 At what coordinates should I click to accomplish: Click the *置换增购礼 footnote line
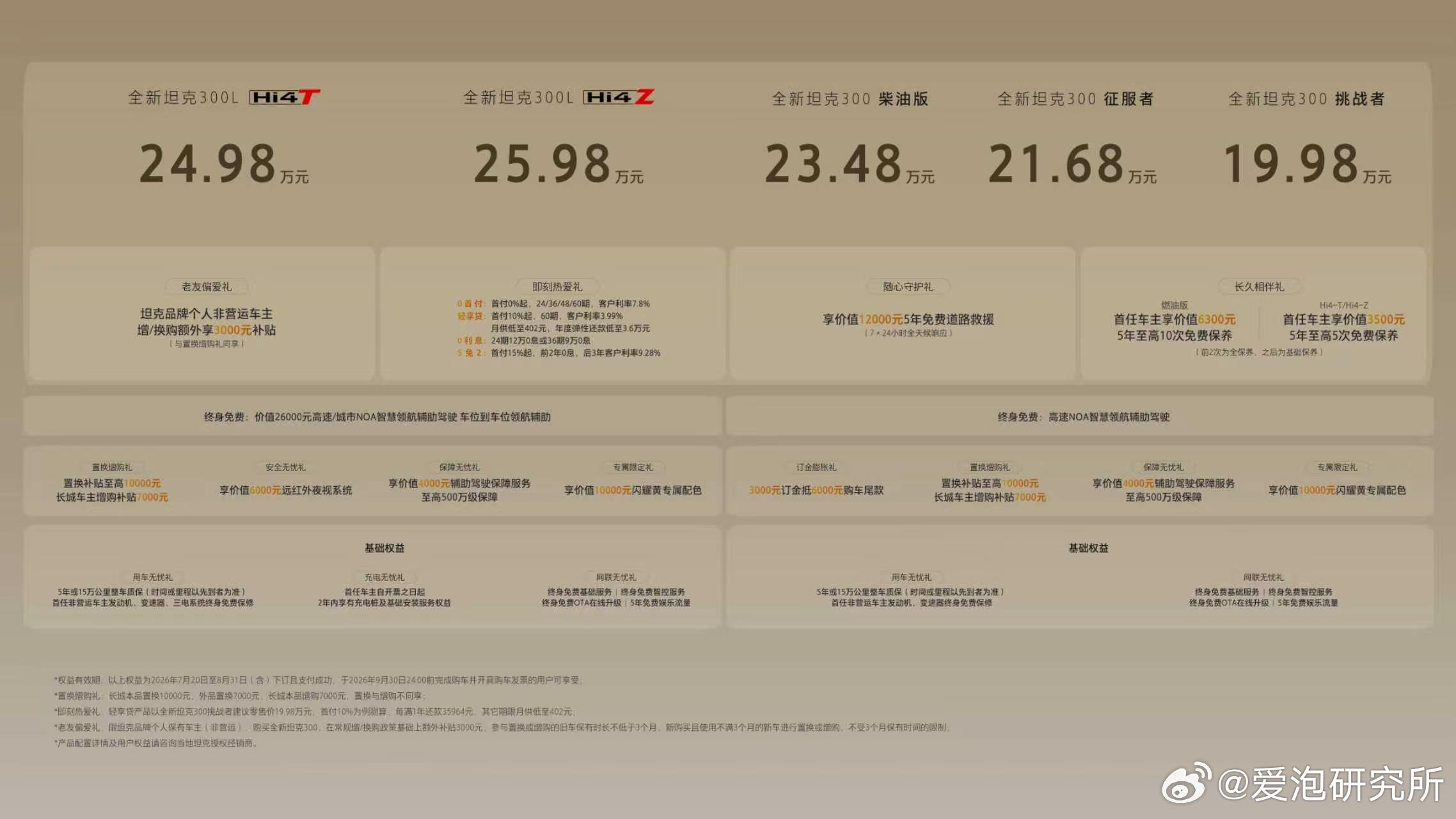click(x=239, y=696)
